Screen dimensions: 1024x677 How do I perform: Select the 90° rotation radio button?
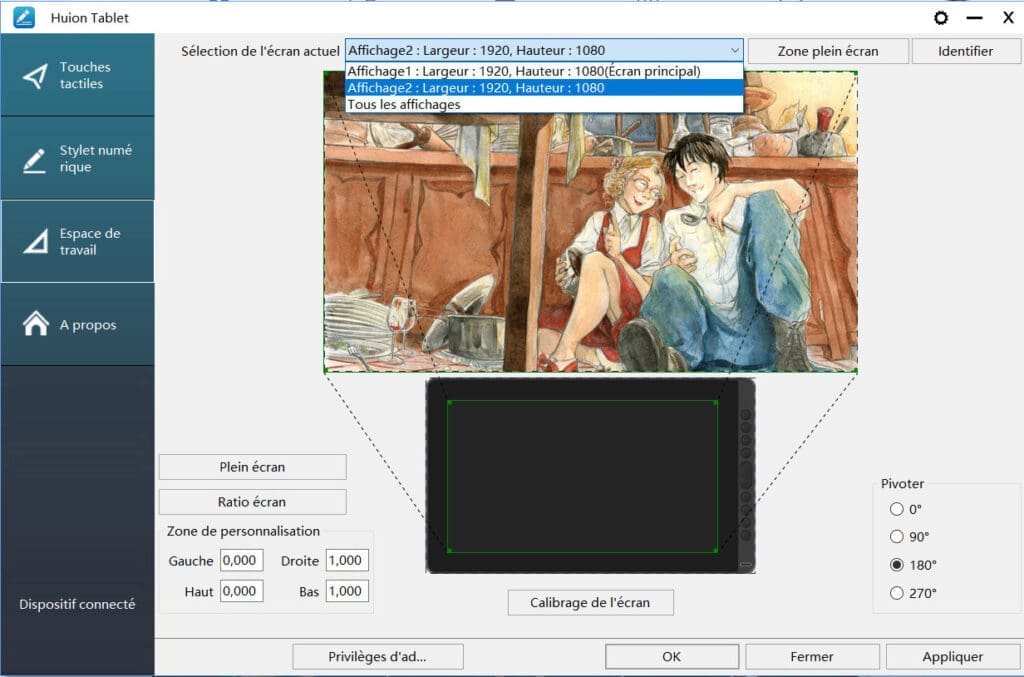[897, 536]
